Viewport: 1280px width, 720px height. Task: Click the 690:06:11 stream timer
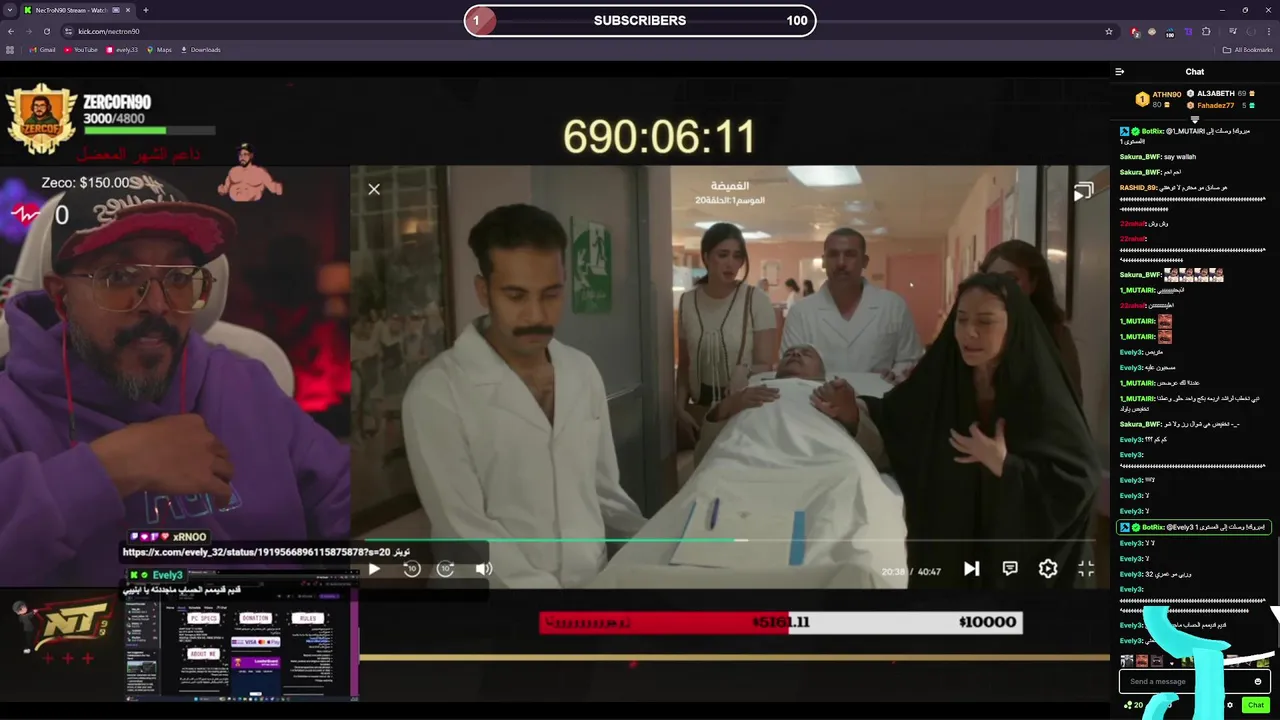pyautogui.click(x=659, y=137)
